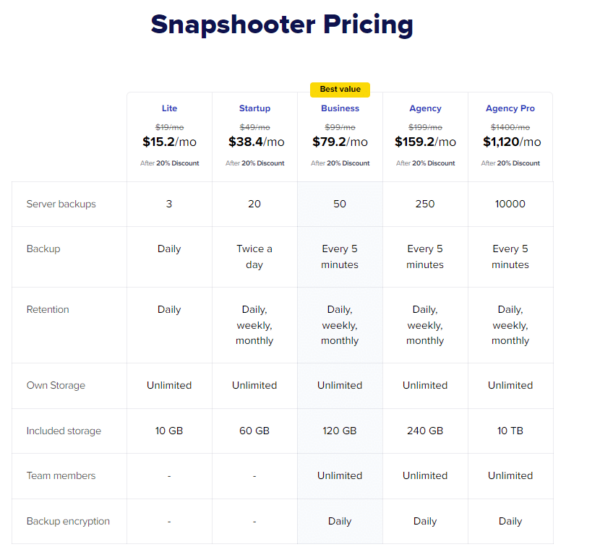Click the Snapshooter Pricing heading
Viewport: 600px width, 552px height.
pos(281,24)
